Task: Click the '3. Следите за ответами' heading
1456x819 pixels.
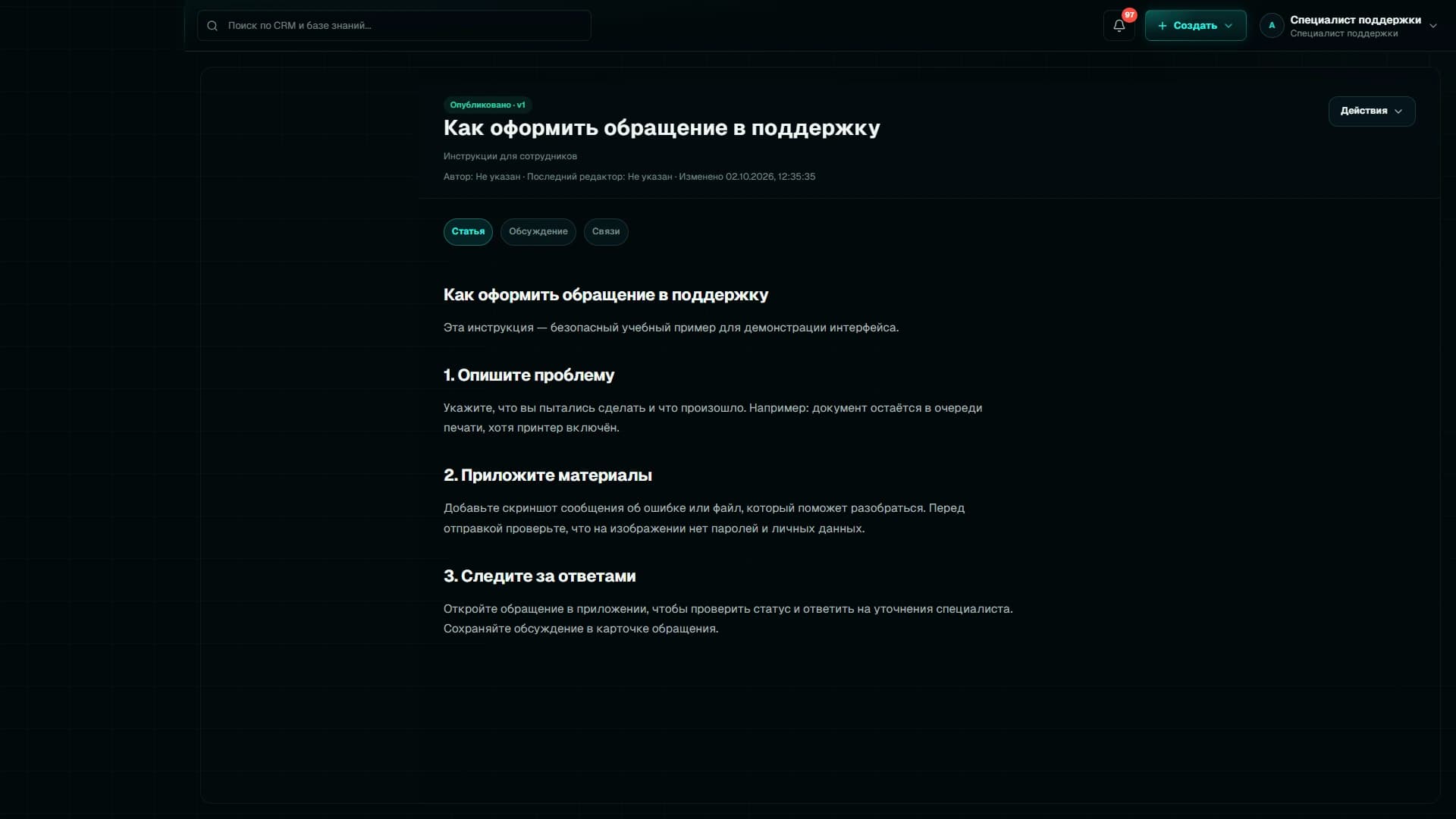Action: 539,576
